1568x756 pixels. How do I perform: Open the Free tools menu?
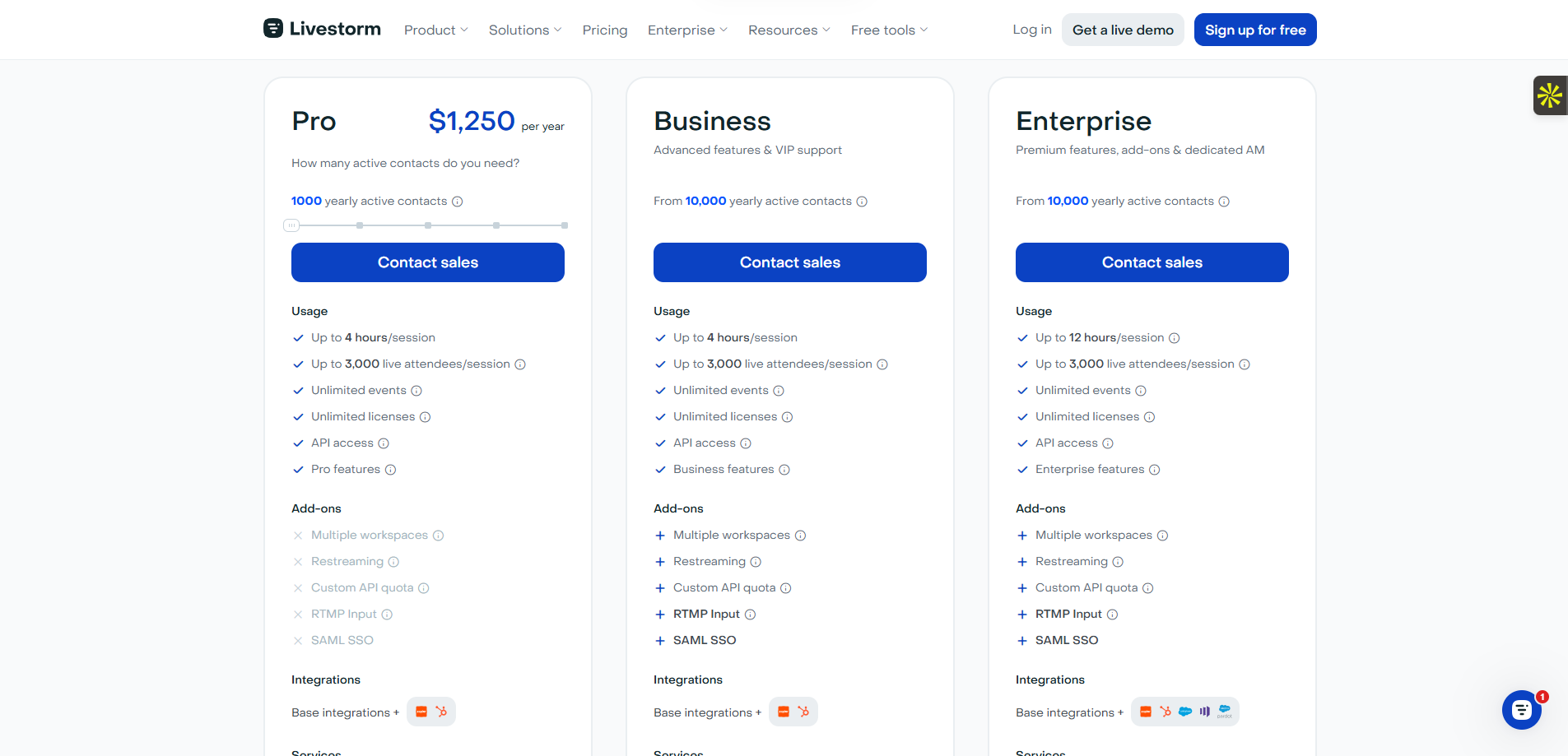pyautogui.click(x=889, y=30)
